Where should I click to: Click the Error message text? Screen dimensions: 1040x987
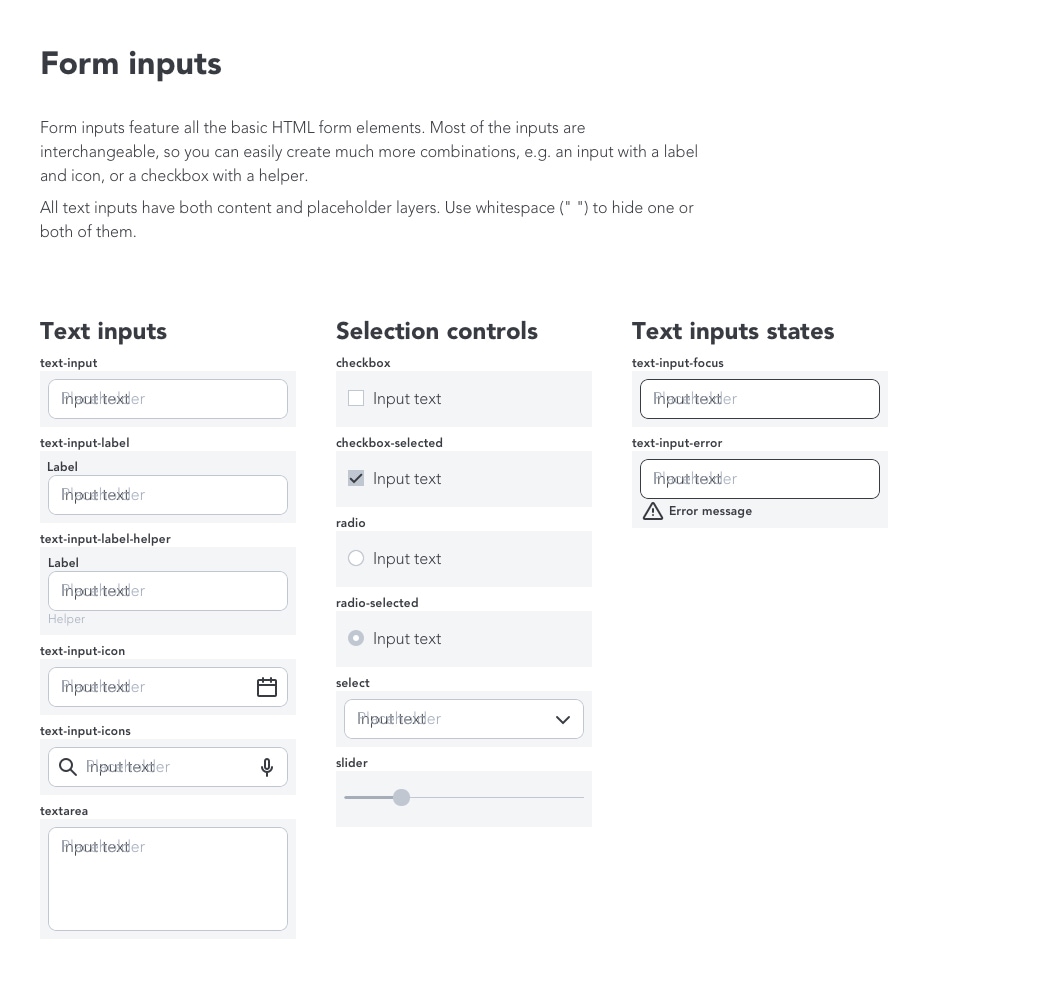[710, 511]
